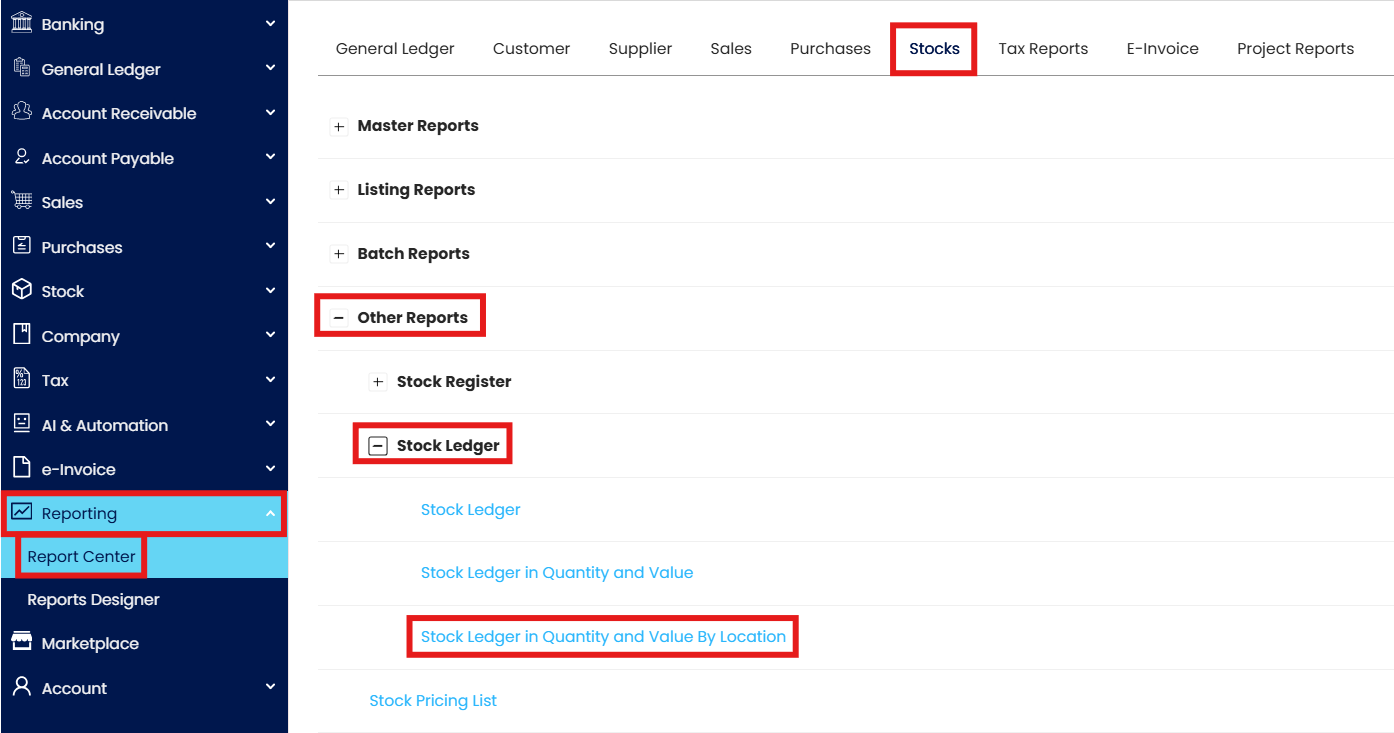Expand the Master Reports section
The width and height of the screenshot is (1394, 733).
click(339, 127)
